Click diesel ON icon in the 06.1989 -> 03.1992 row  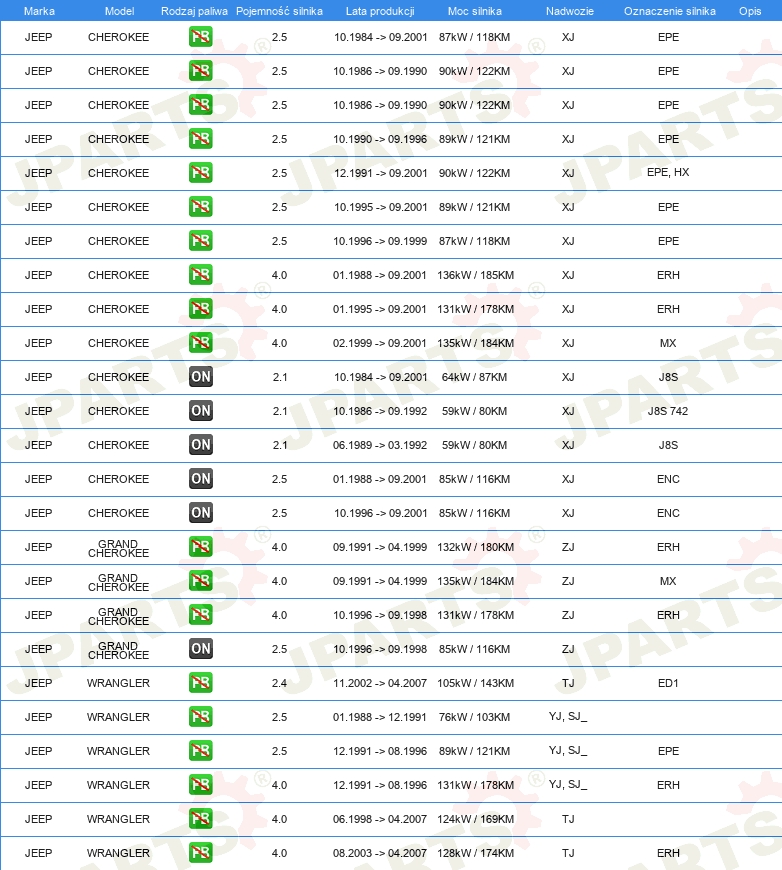pyautogui.click(x=200, y=444)
